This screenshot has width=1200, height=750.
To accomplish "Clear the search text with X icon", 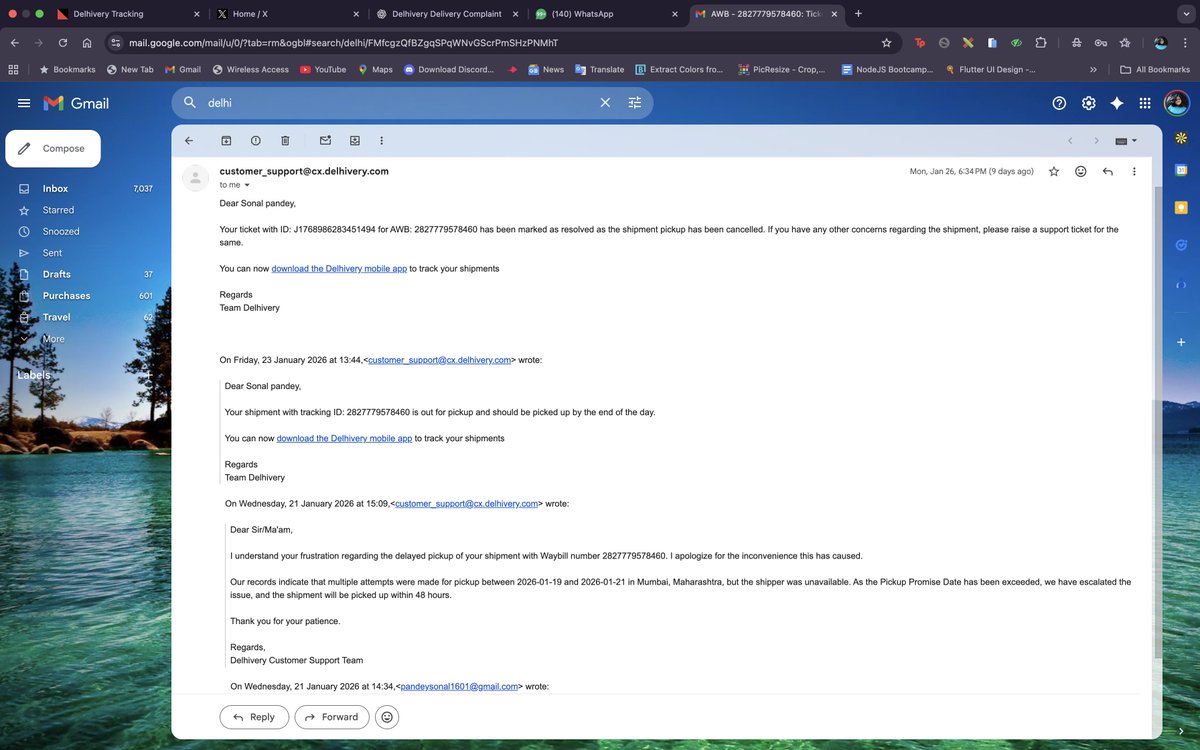I will 605,103.
